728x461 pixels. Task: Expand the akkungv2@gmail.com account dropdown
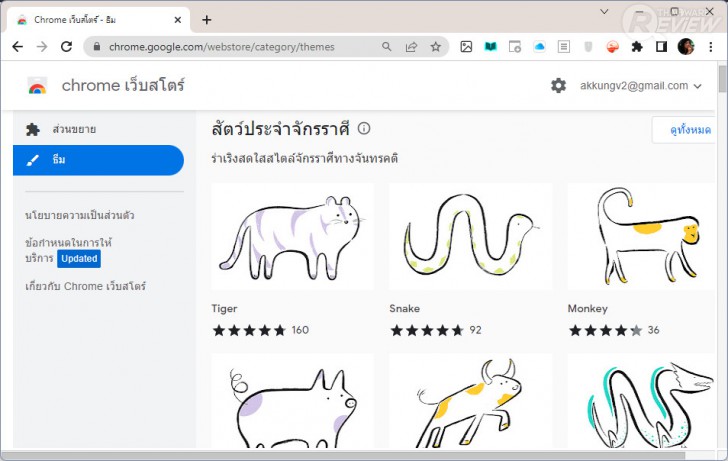tap(641, 86)
